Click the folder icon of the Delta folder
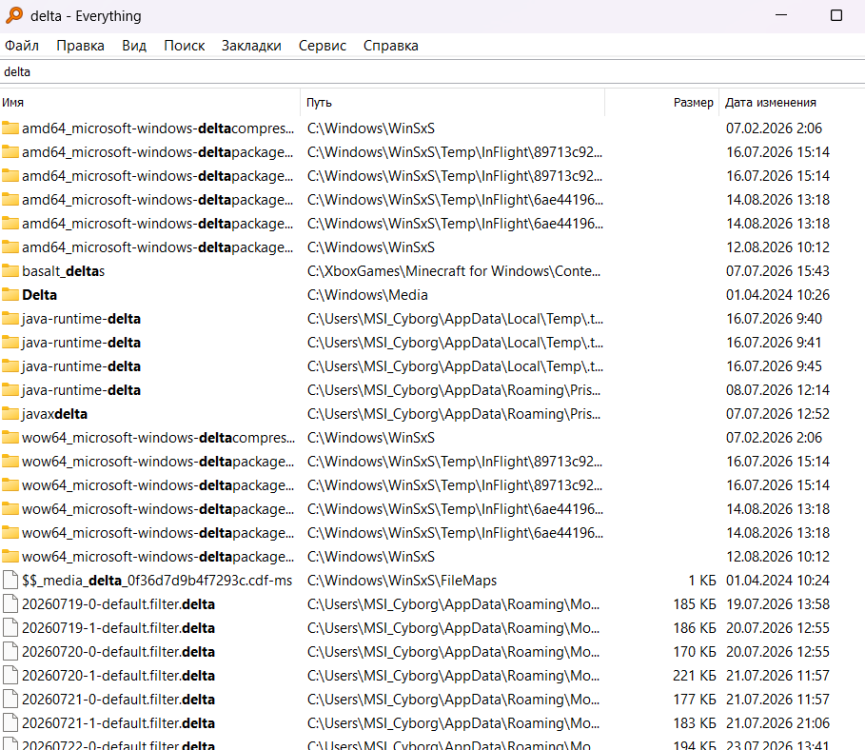 pos(10,294)
